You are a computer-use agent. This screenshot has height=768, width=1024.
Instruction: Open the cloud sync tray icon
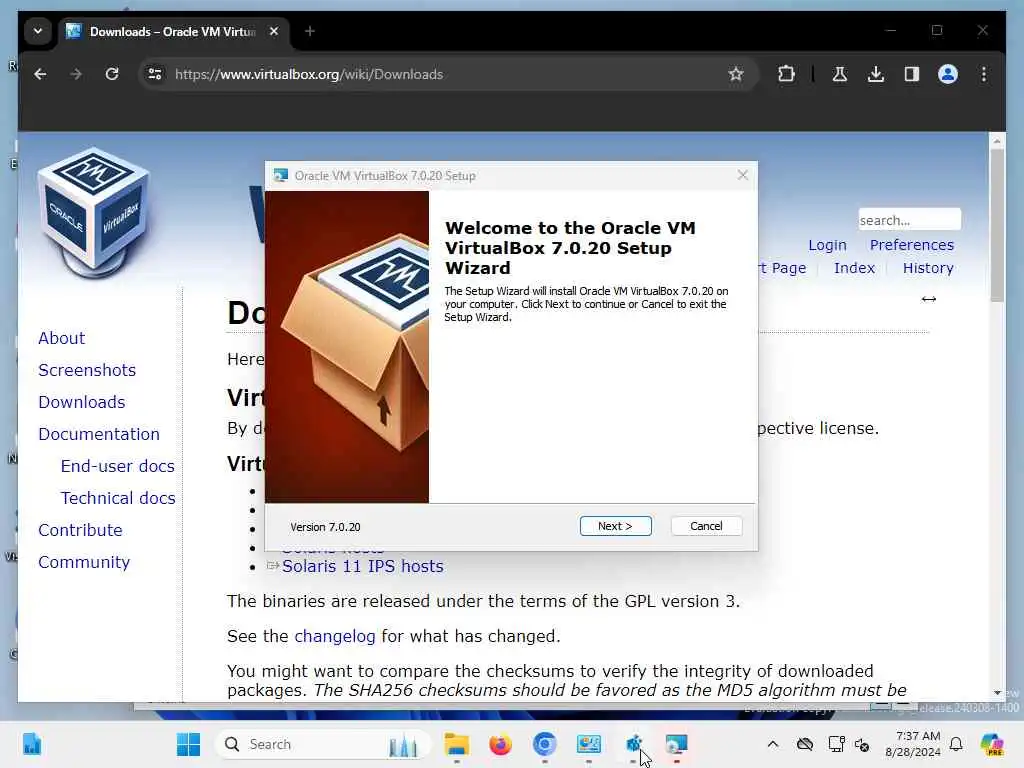coord(805,744)
